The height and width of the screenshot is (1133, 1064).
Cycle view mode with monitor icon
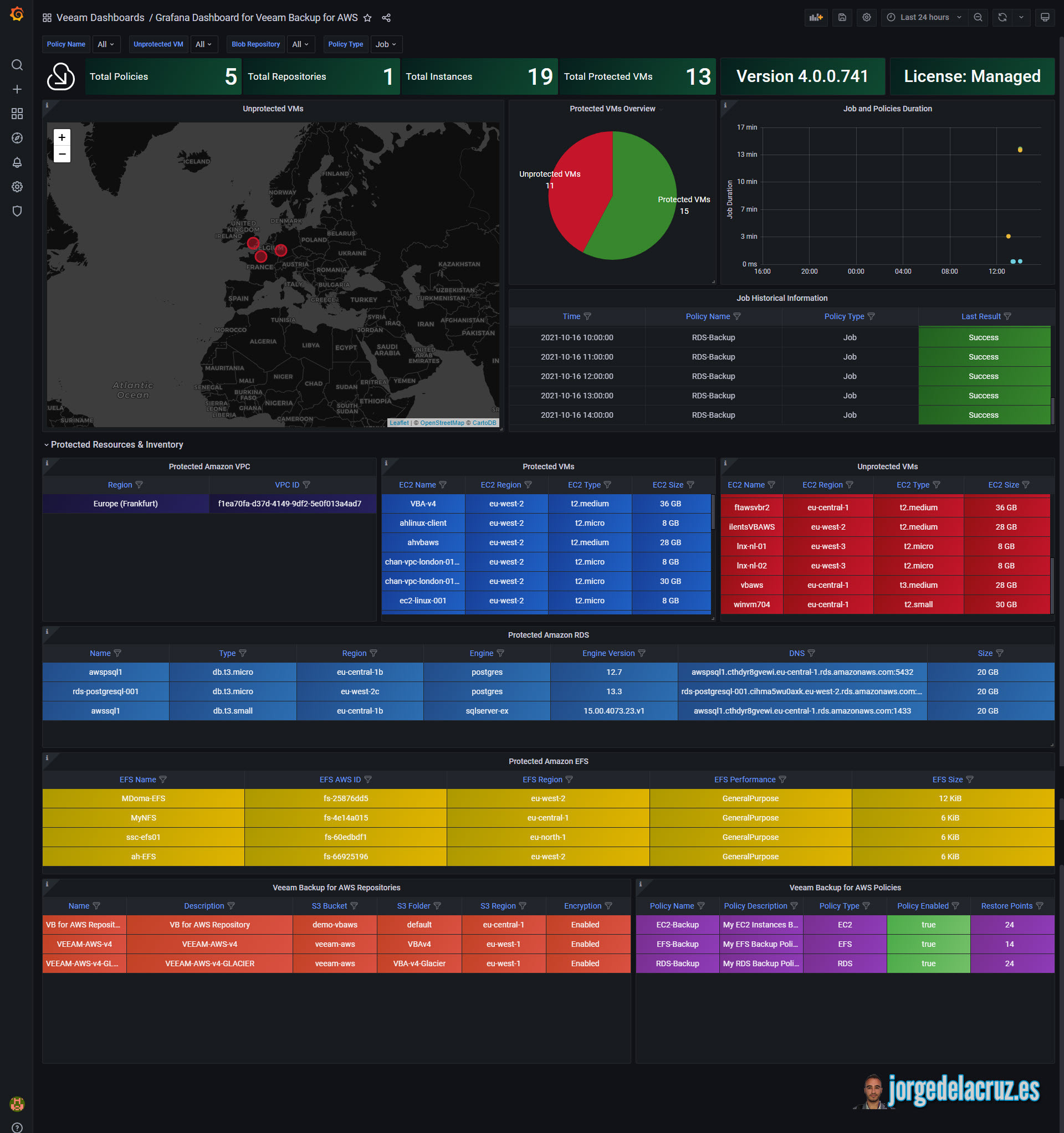(1045, 17)
